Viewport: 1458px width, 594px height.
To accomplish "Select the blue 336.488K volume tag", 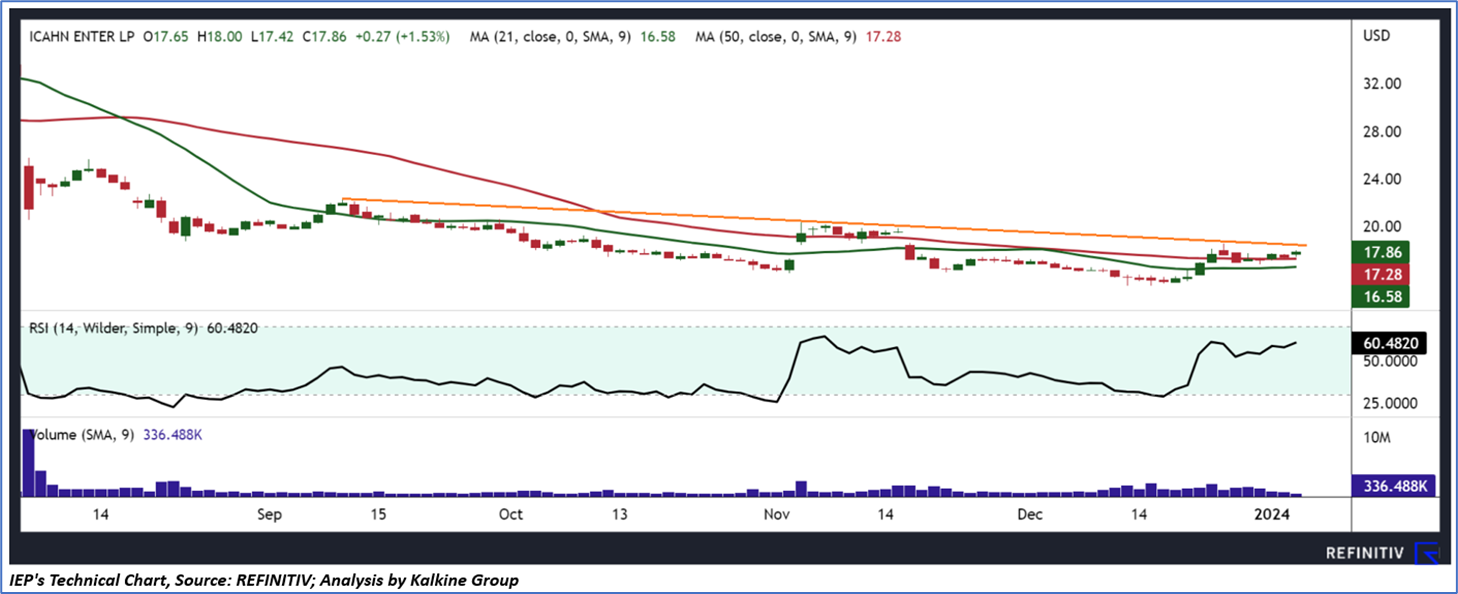I will point(1395,485).
